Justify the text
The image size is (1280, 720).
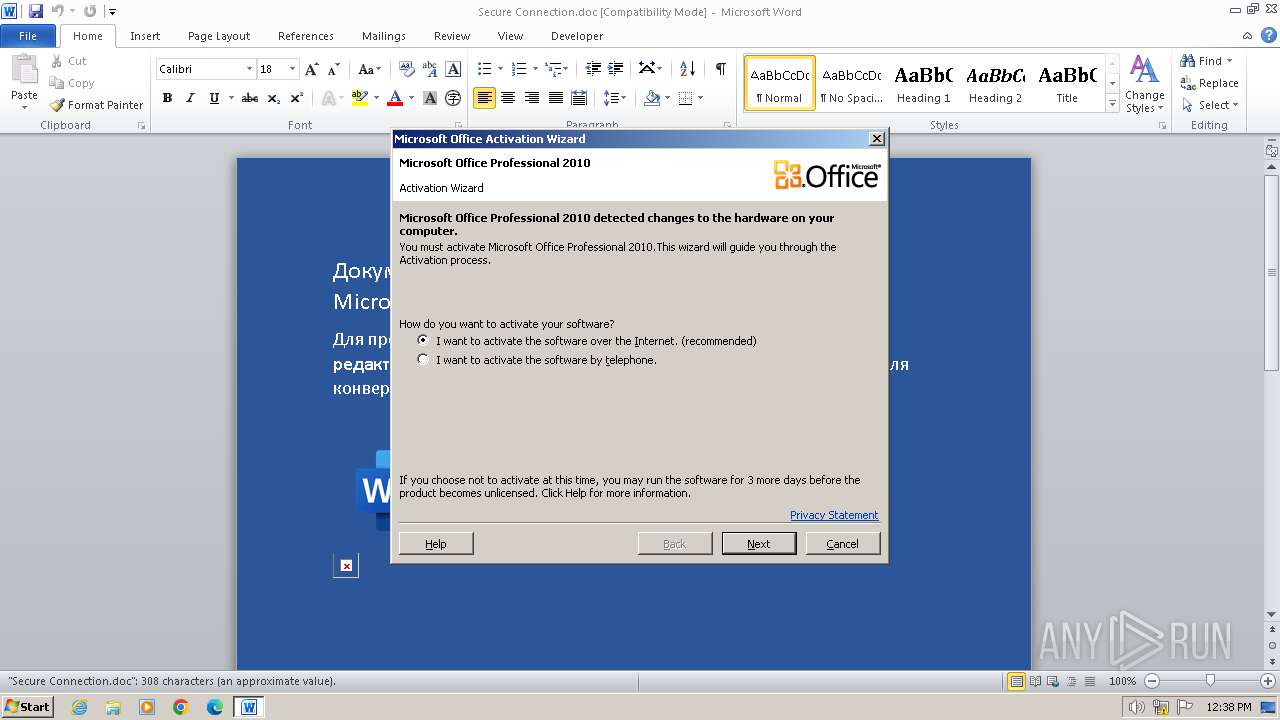pyautogui.click(x=555, y=98)
